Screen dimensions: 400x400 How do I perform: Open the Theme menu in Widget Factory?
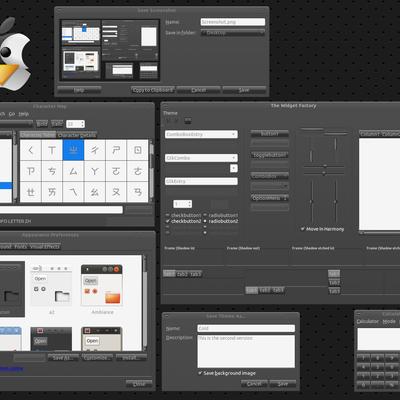click(x=170, y=113)
